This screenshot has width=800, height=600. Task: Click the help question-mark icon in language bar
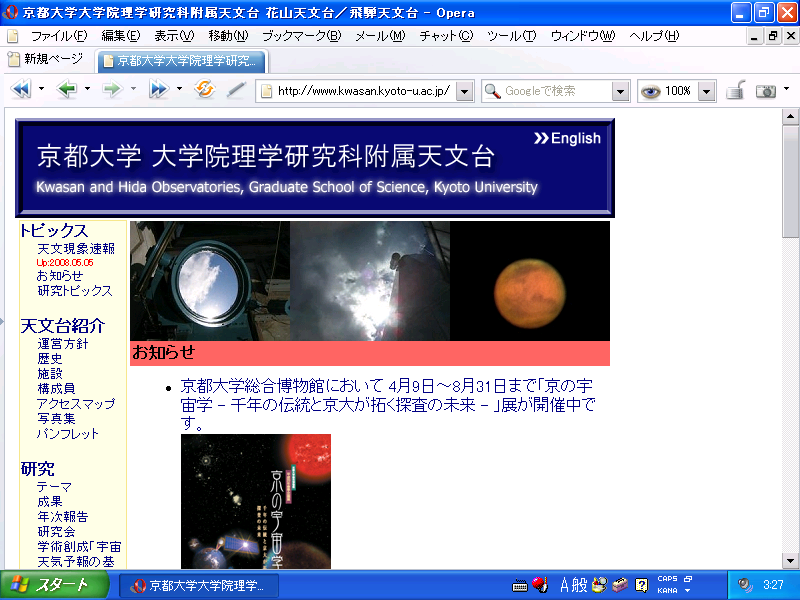pos(641,585)
